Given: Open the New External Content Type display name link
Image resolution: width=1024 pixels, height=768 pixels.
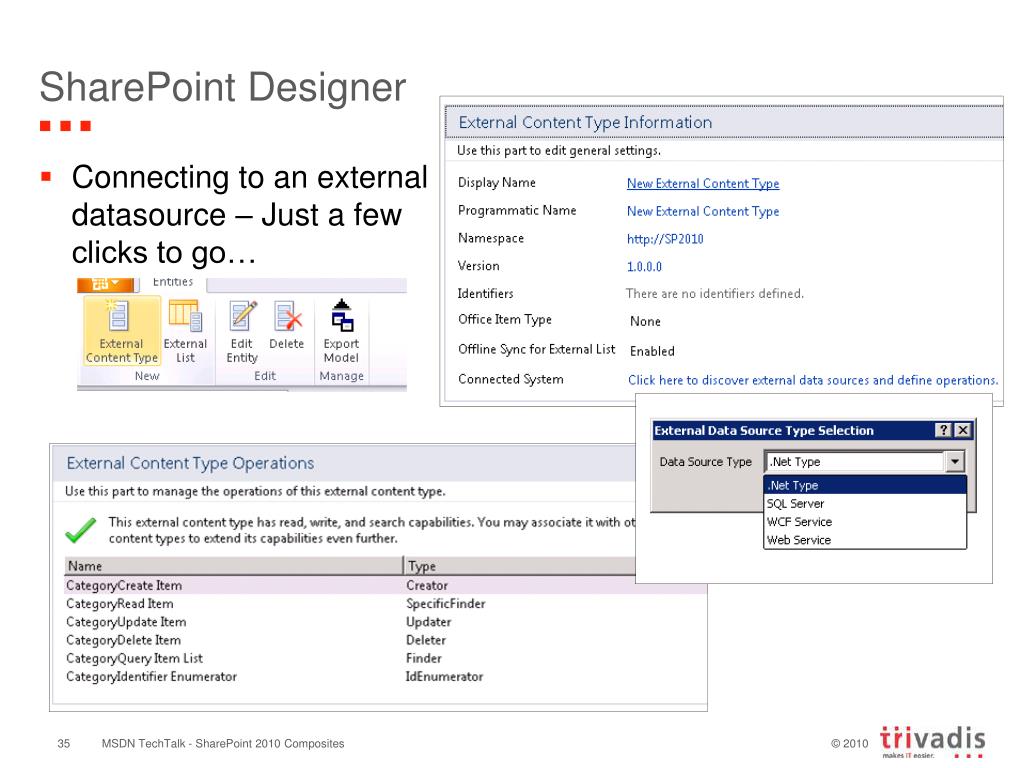Looking at the screenshot, I should [703, 184].
